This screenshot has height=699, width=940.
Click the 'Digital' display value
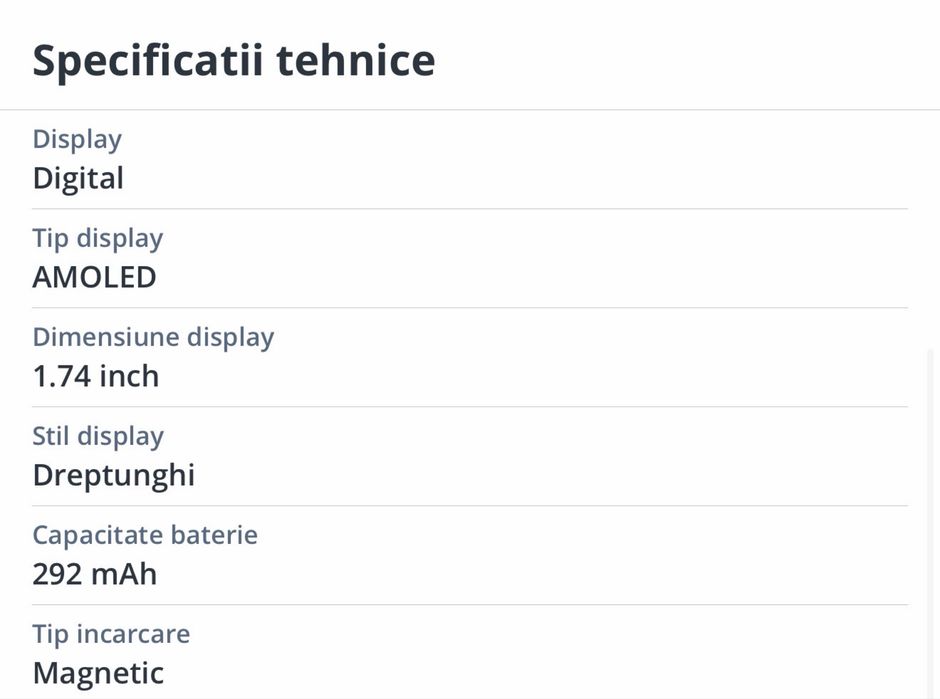pos(78,179)
